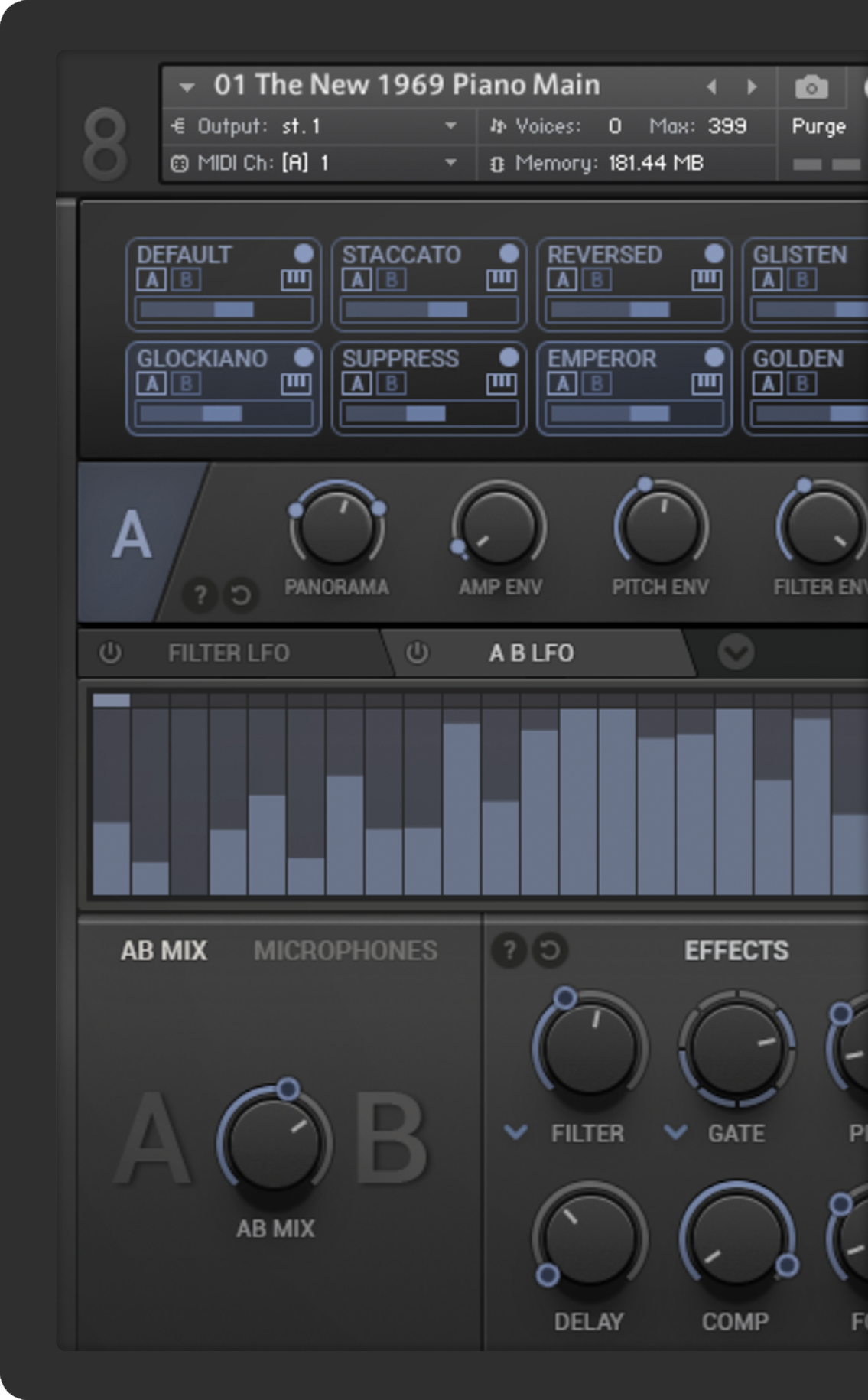The height and width of the screenshot is (1400, 868).
Task: Toggle the round dot on SUPPRESS preset
Action: pyautogui.click(x=509, y=357)
